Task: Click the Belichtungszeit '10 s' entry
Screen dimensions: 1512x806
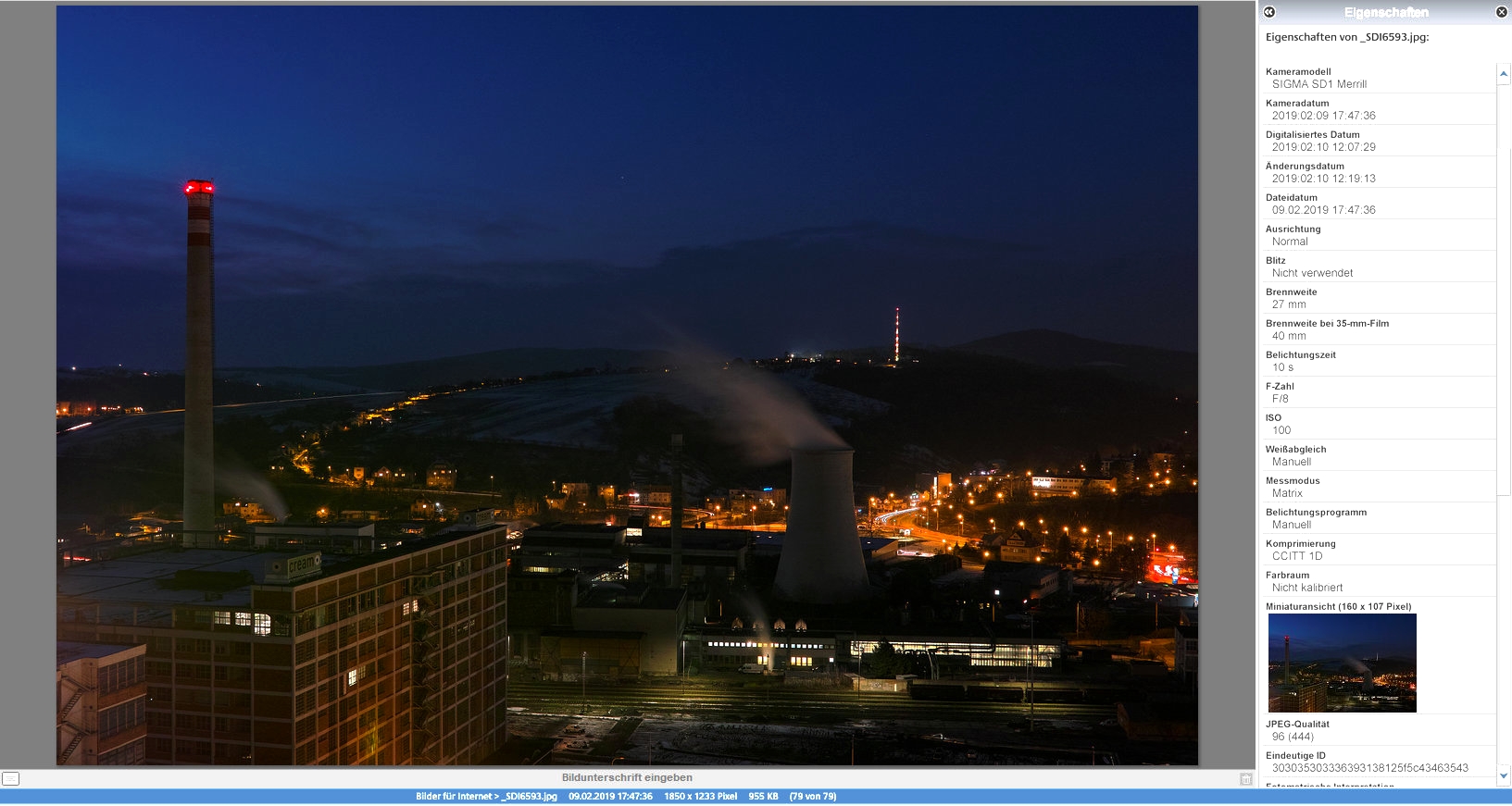Action: point(1282,367)
